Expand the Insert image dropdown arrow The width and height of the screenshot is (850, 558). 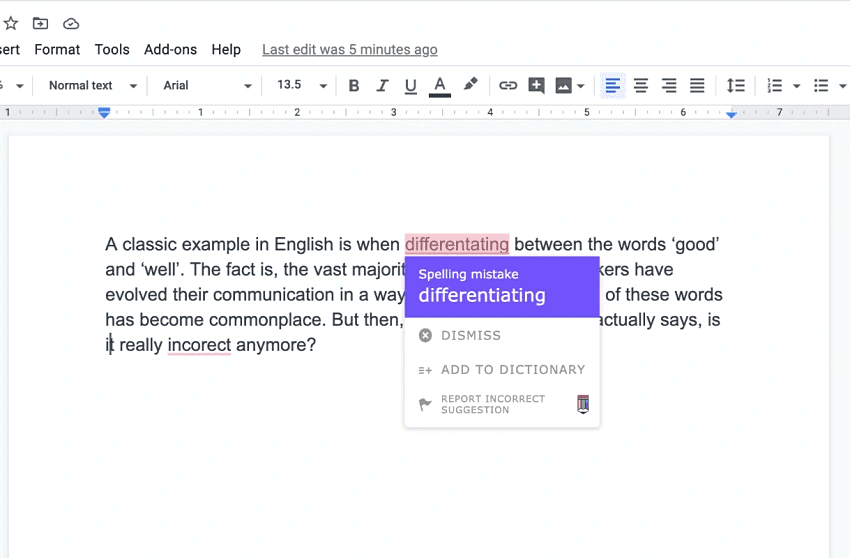coord(581,86)
